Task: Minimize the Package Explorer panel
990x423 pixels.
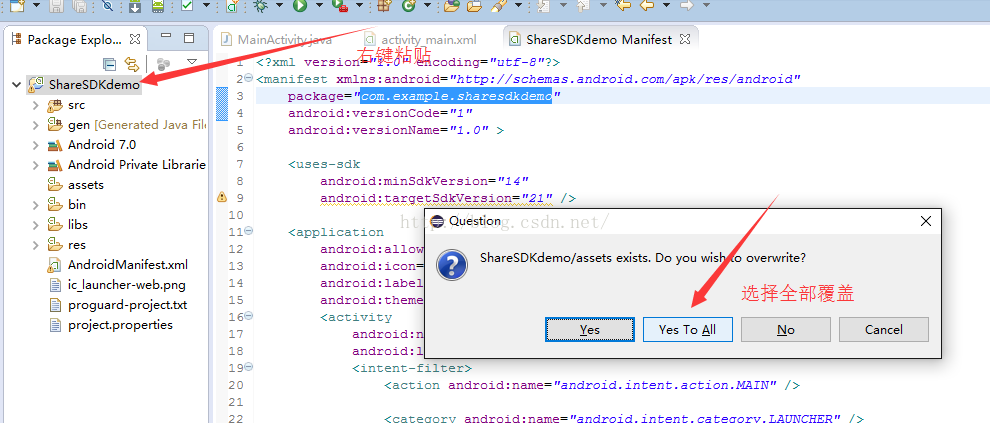Action: pos(165,37)
